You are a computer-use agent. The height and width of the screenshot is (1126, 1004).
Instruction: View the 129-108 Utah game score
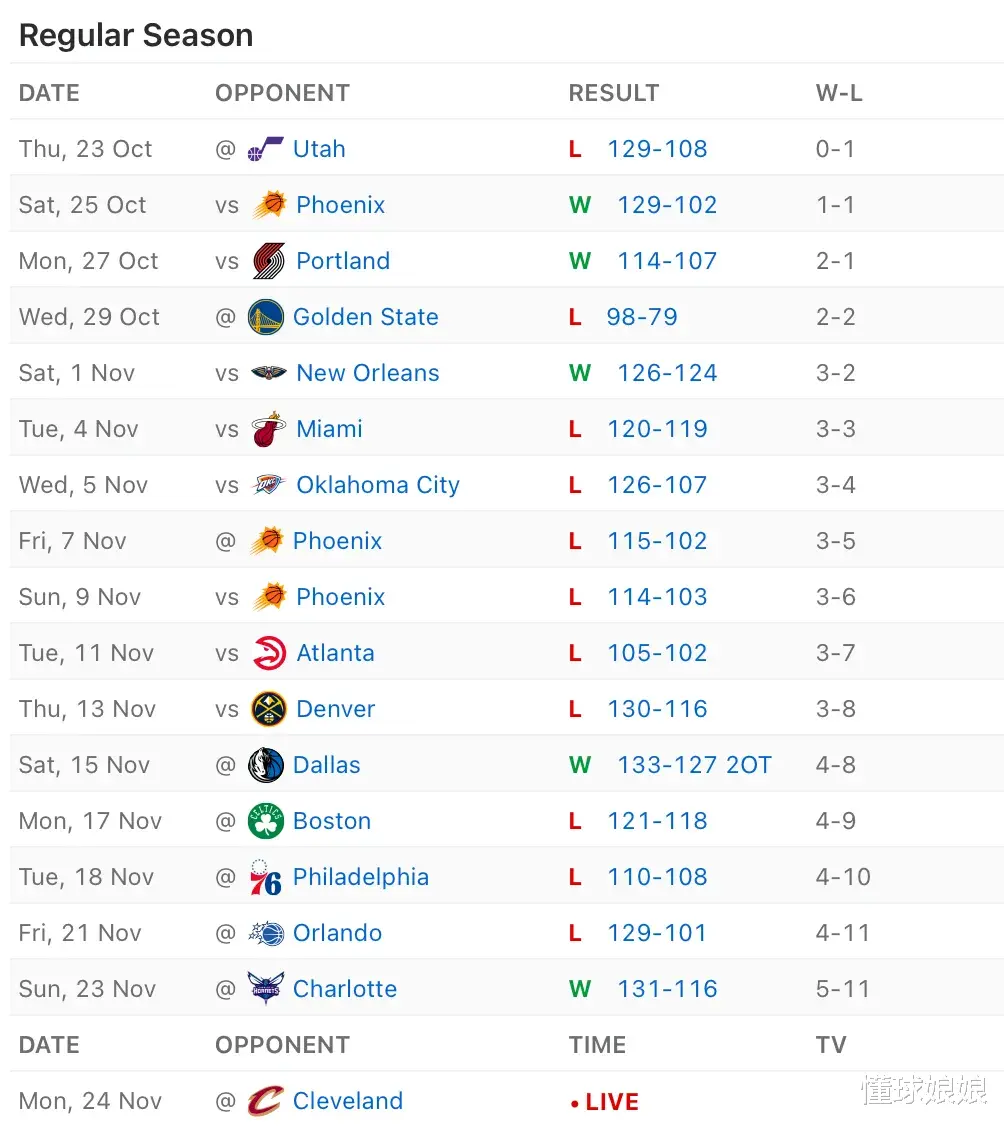pos(657,149)
